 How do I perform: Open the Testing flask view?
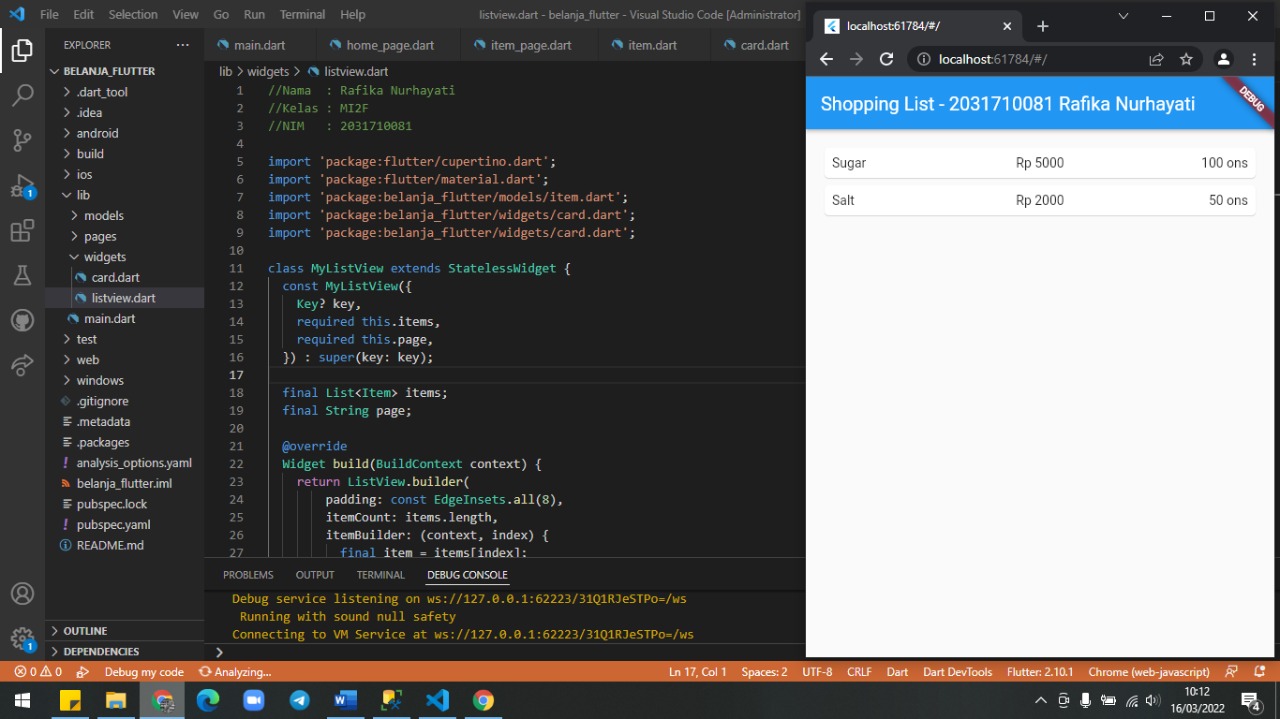pyautogui.click(x=22, y=275)
